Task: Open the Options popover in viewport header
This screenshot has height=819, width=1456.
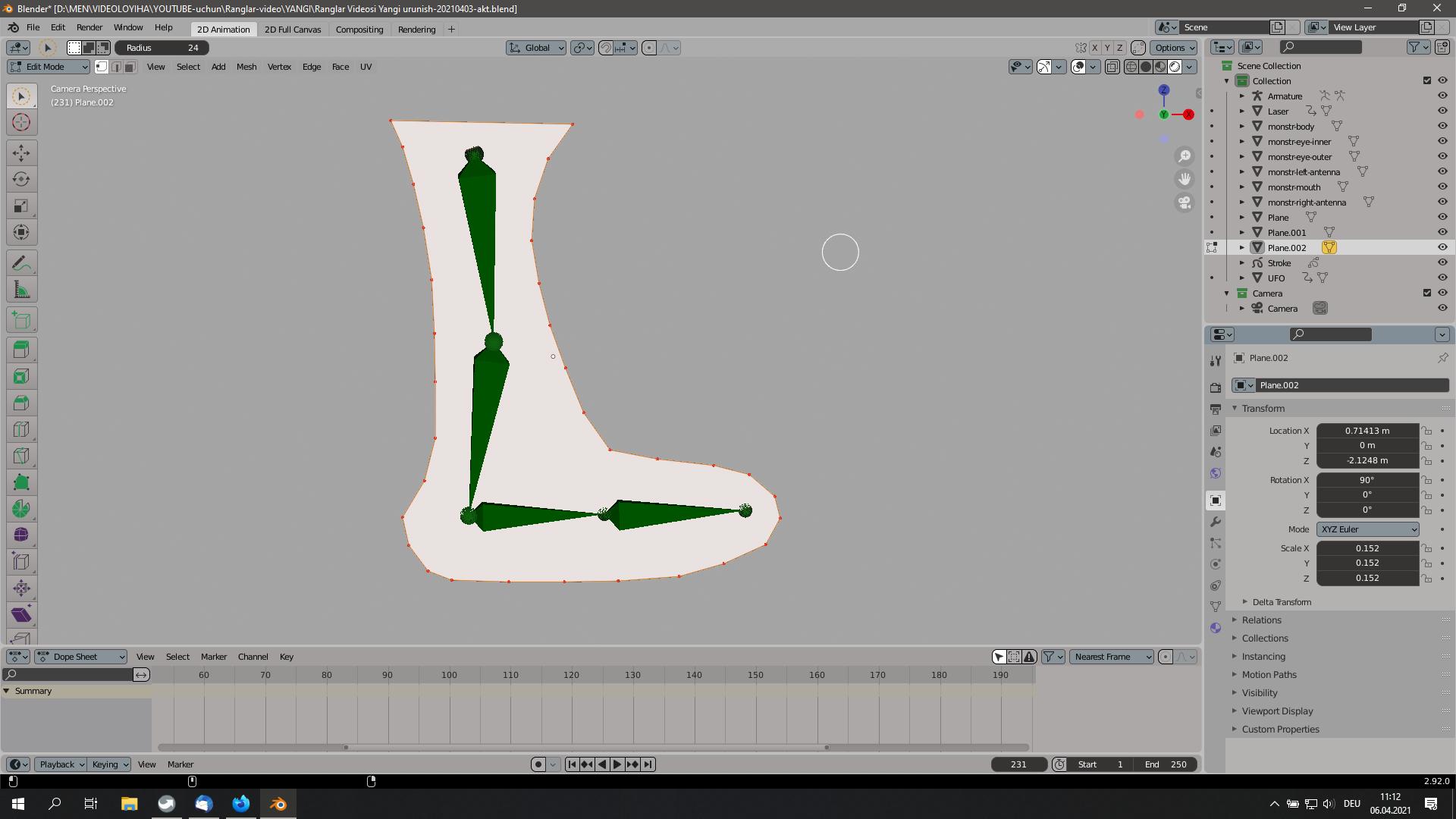Action: pos(1174,48)
